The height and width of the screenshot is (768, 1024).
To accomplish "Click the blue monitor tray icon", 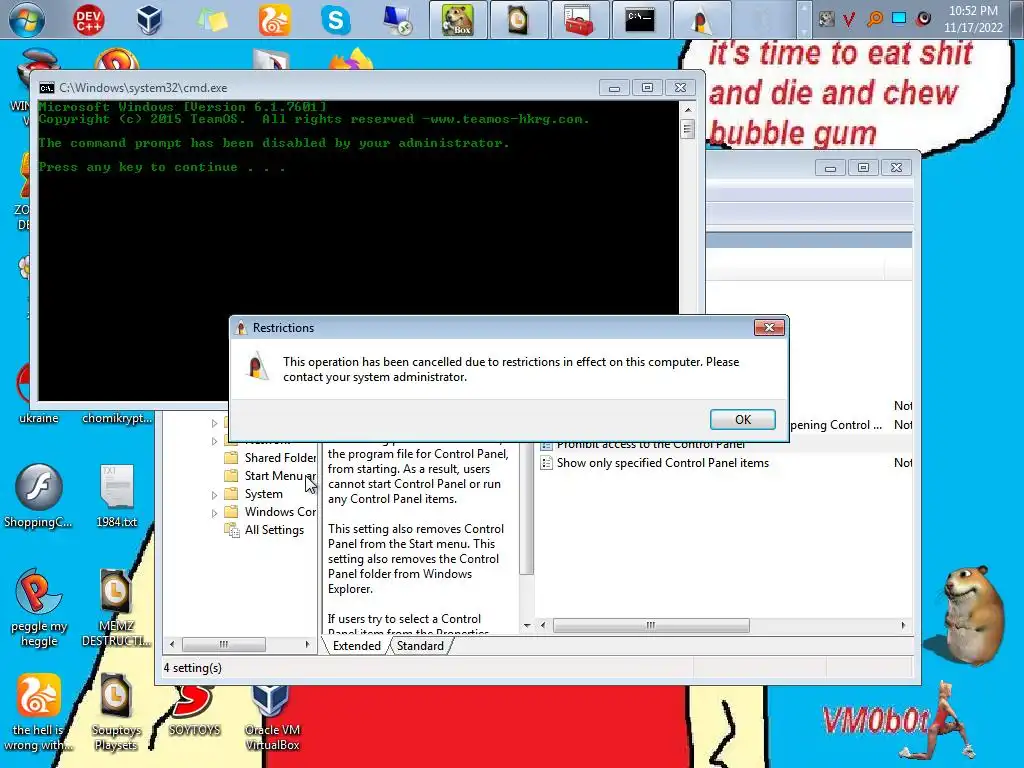I will pyautogui.click(x=899, y=18).
